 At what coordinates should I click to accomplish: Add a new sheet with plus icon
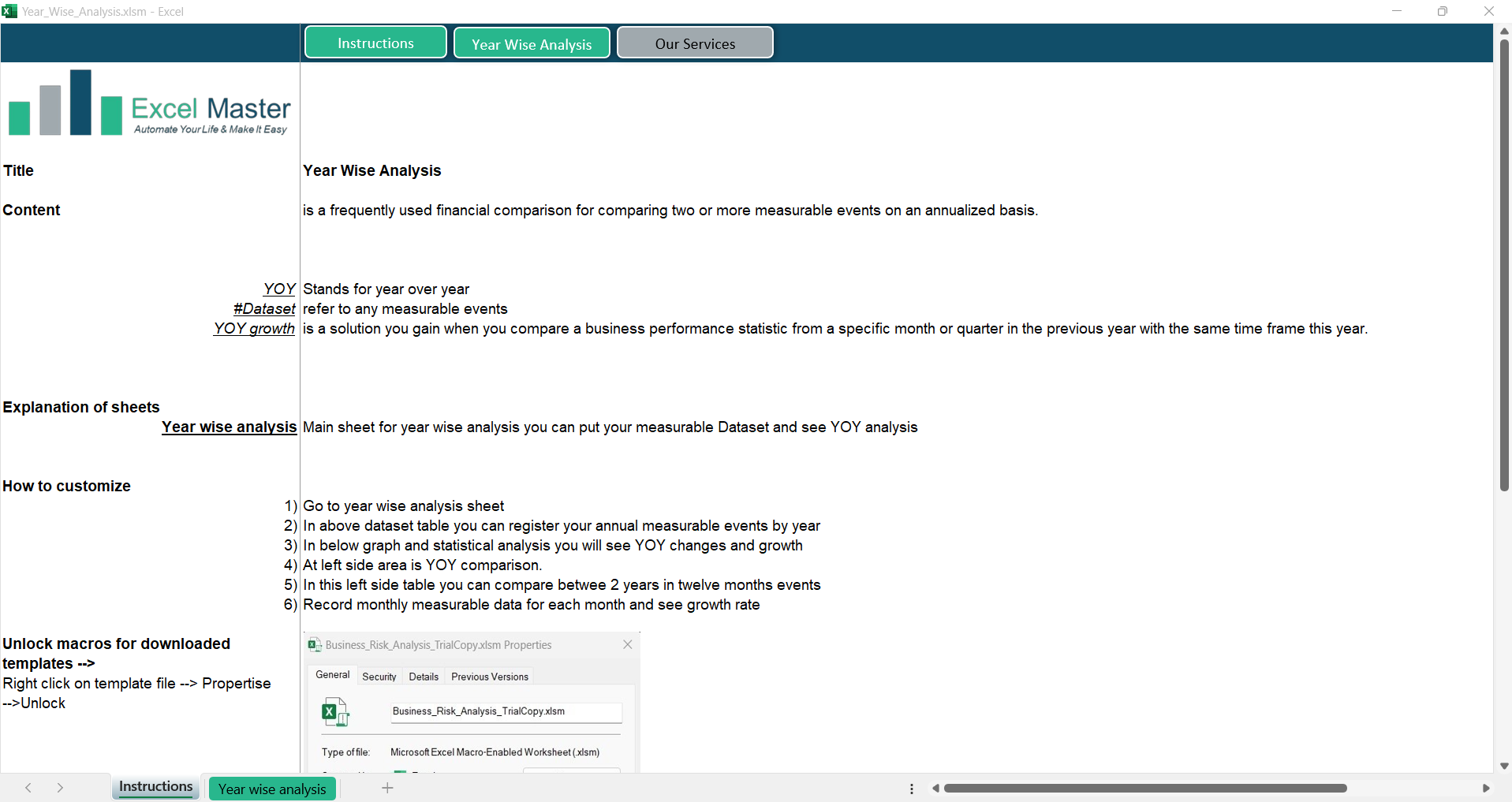click(387, 788)
